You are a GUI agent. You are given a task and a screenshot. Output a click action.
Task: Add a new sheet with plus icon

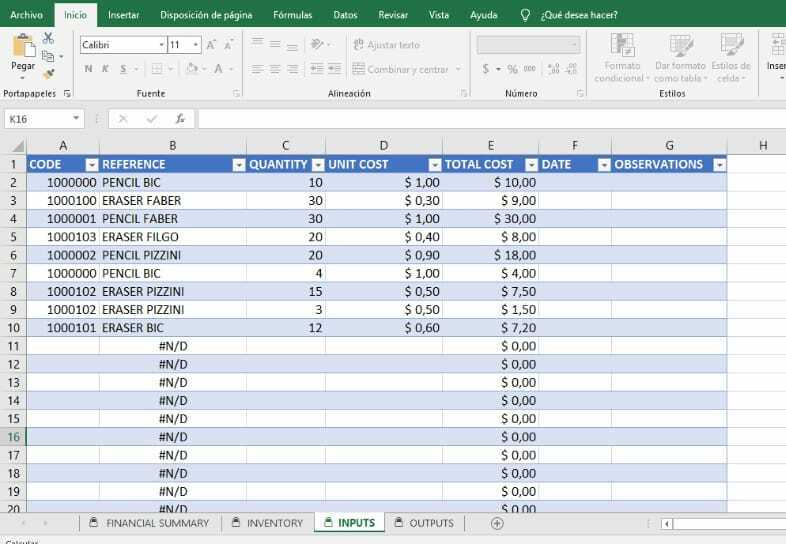click(x=497, y=523)
